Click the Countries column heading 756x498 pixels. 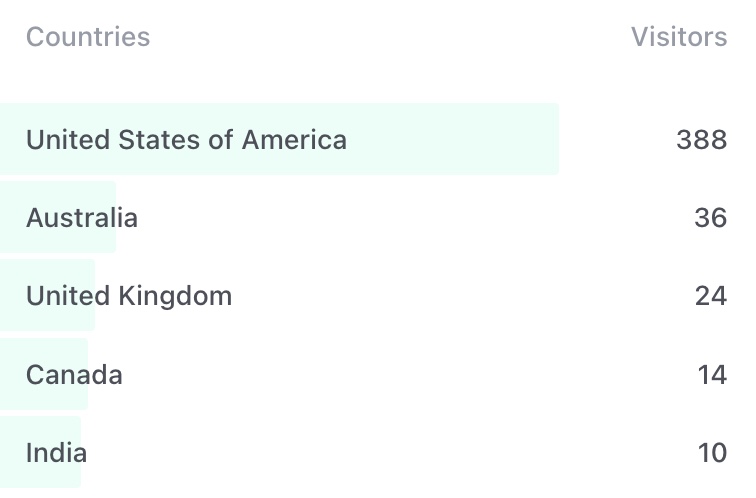pos(88,37)
